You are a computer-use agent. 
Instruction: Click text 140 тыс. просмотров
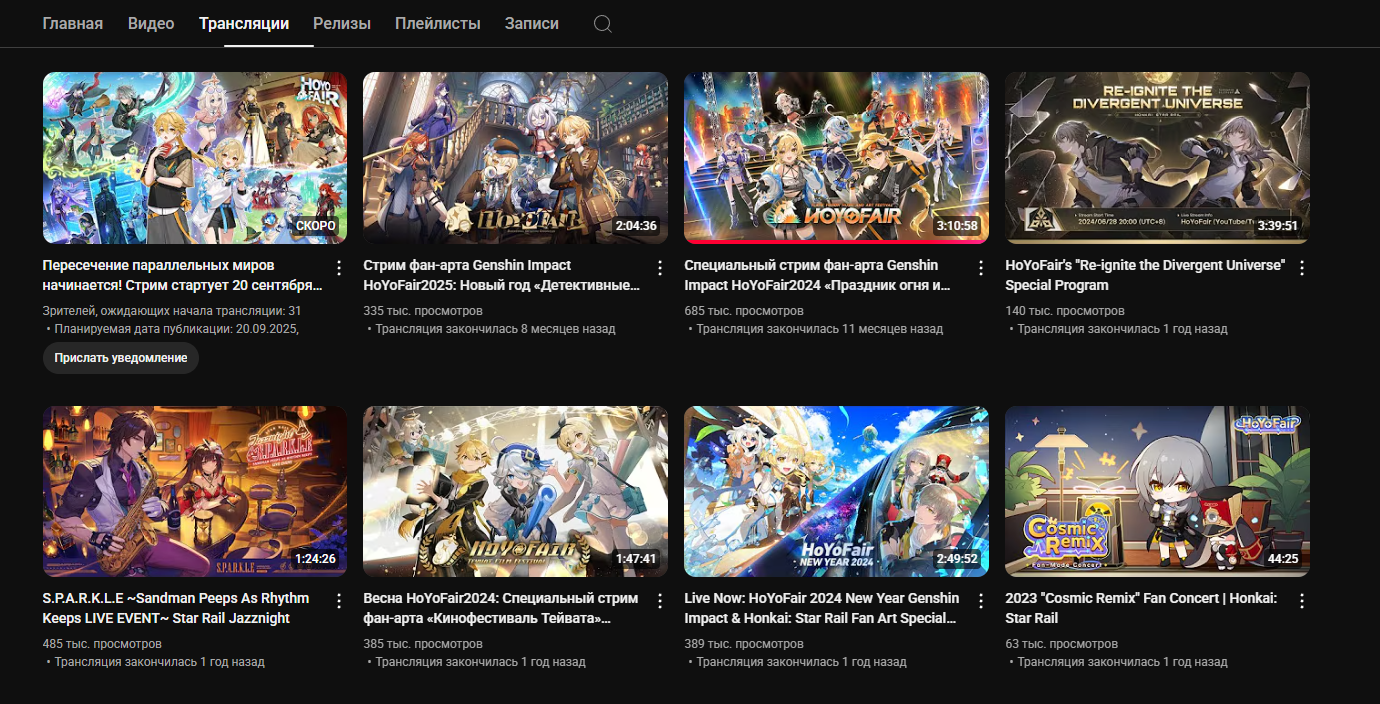coord(1065,311)
